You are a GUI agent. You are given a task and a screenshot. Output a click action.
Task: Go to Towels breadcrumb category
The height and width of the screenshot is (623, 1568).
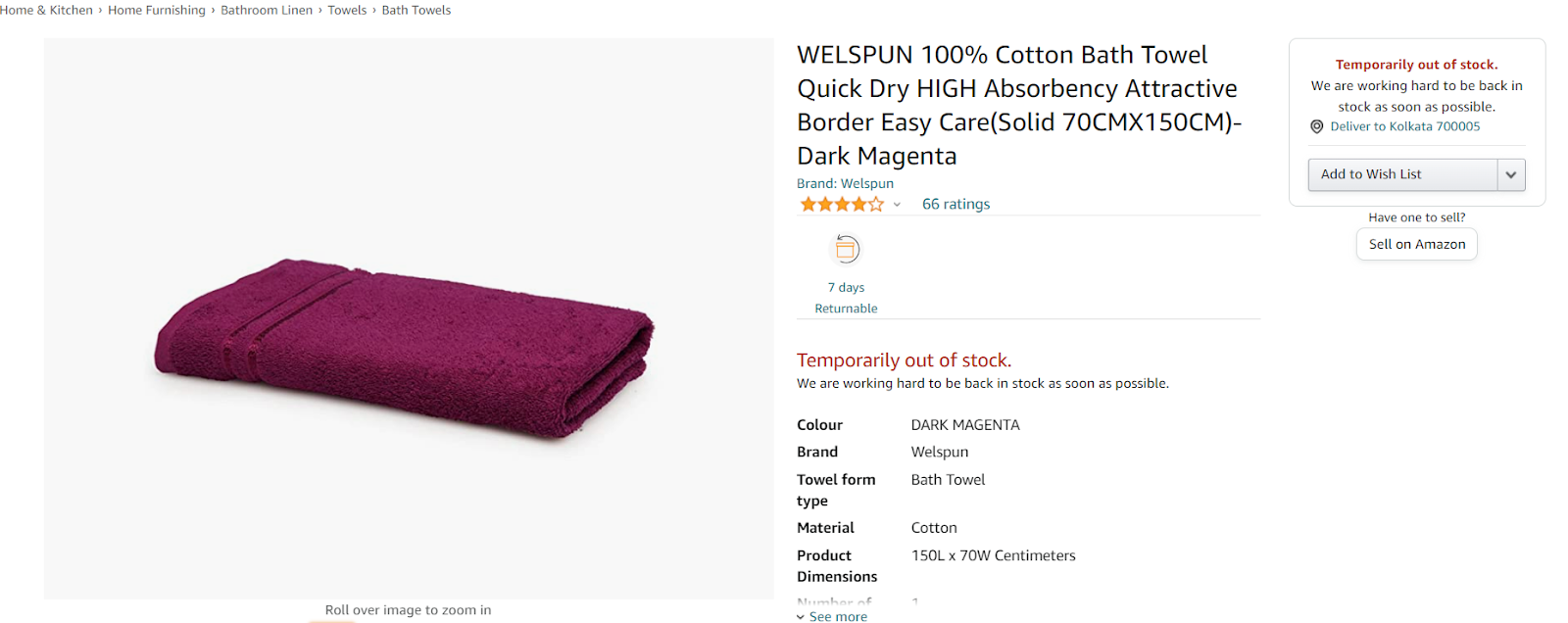[x=347, y=10]
